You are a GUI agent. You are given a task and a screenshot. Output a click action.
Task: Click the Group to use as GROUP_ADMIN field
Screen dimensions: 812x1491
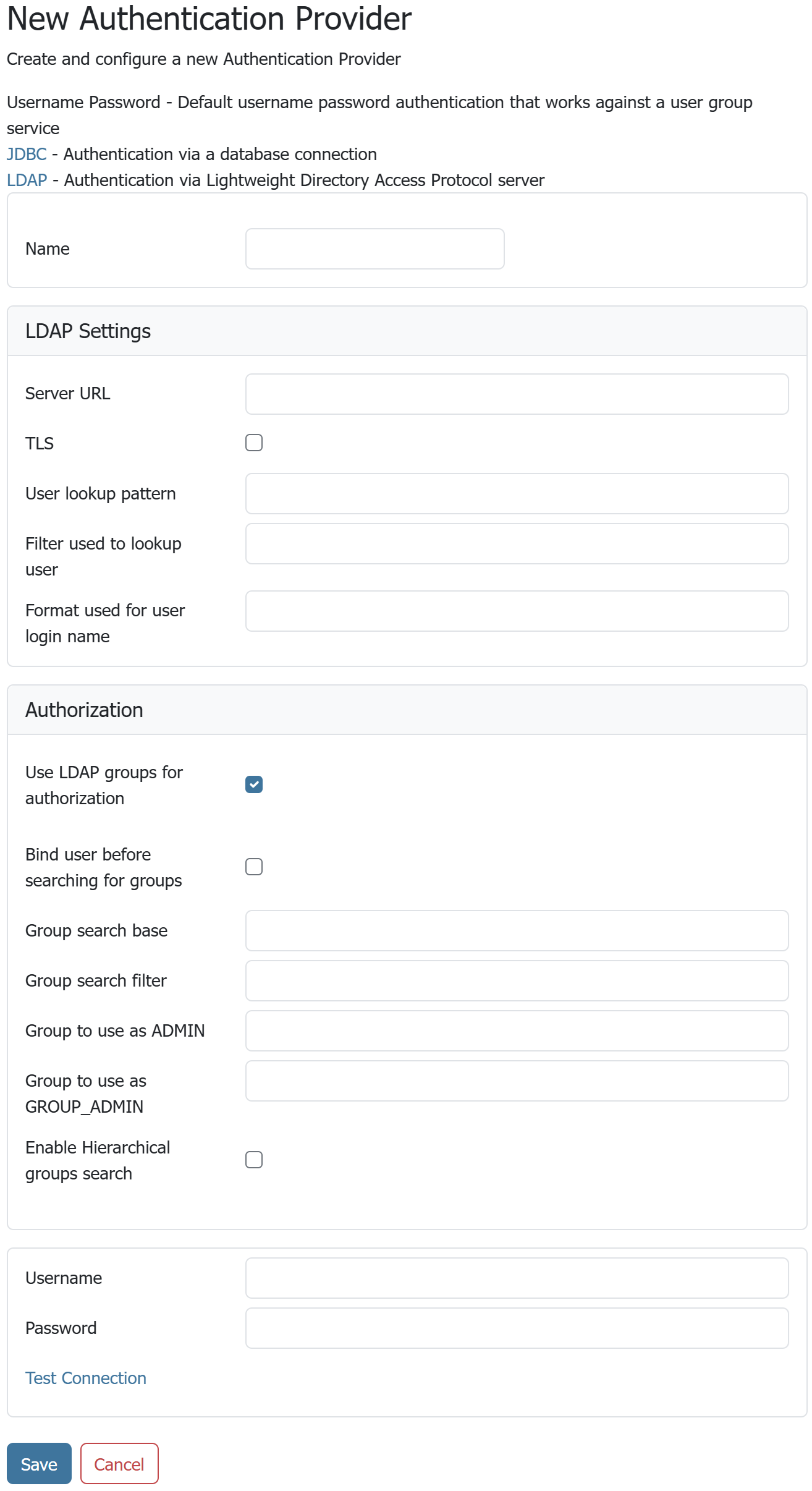(517, 1081)
